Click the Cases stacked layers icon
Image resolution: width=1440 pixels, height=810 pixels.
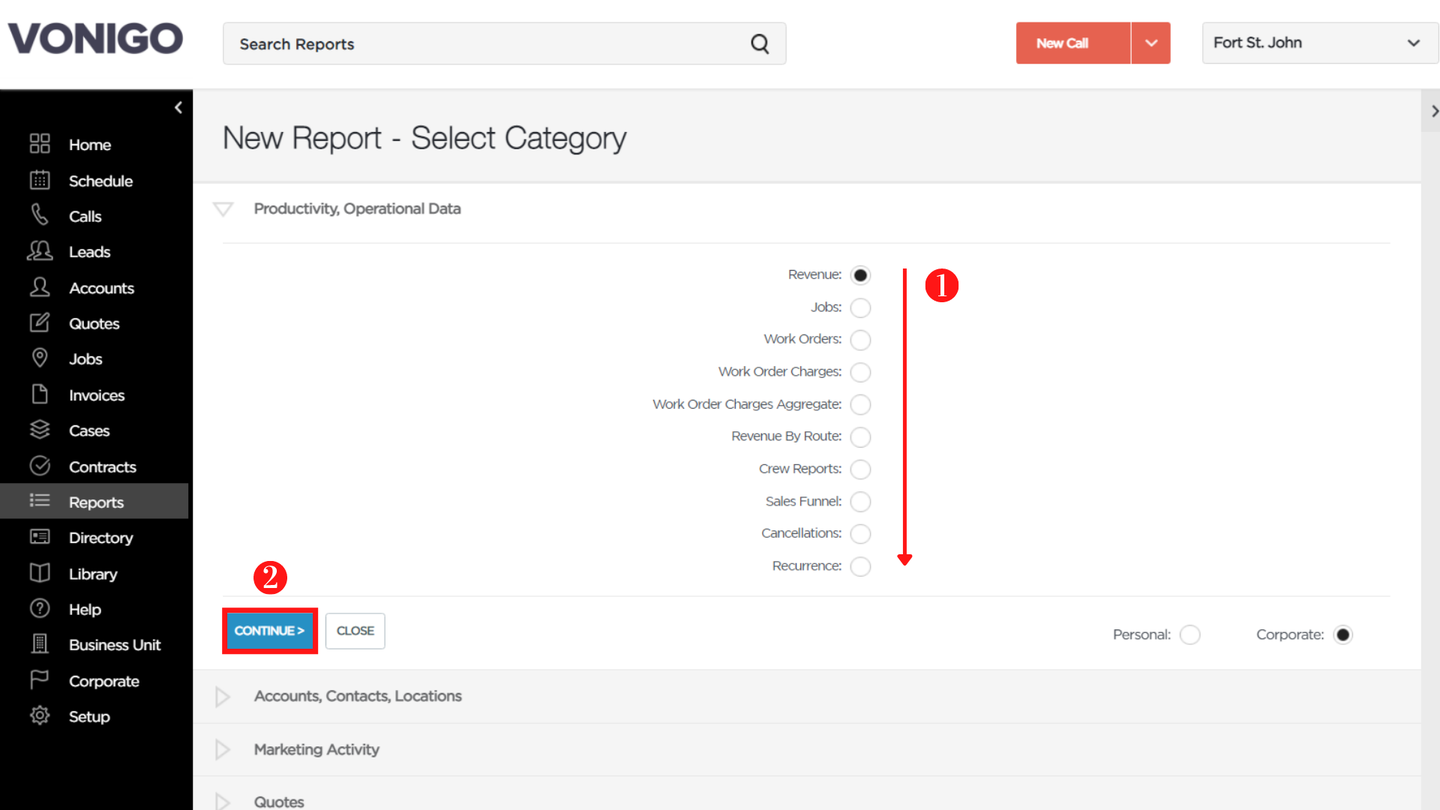coord(40,430)
